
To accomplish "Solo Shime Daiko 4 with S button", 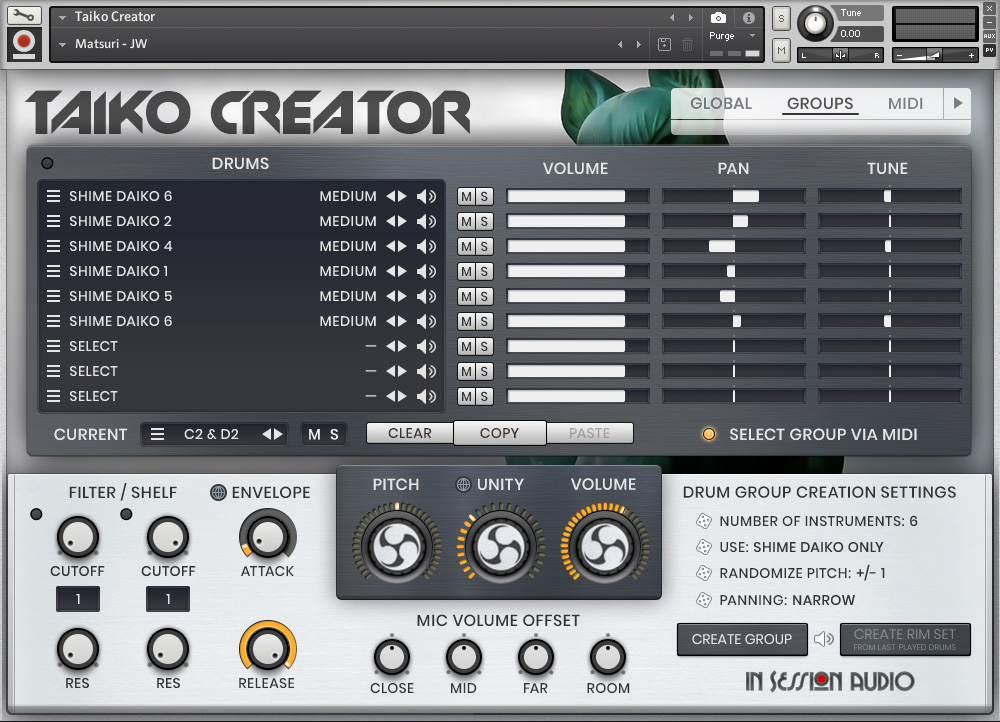I will [485, 246].
